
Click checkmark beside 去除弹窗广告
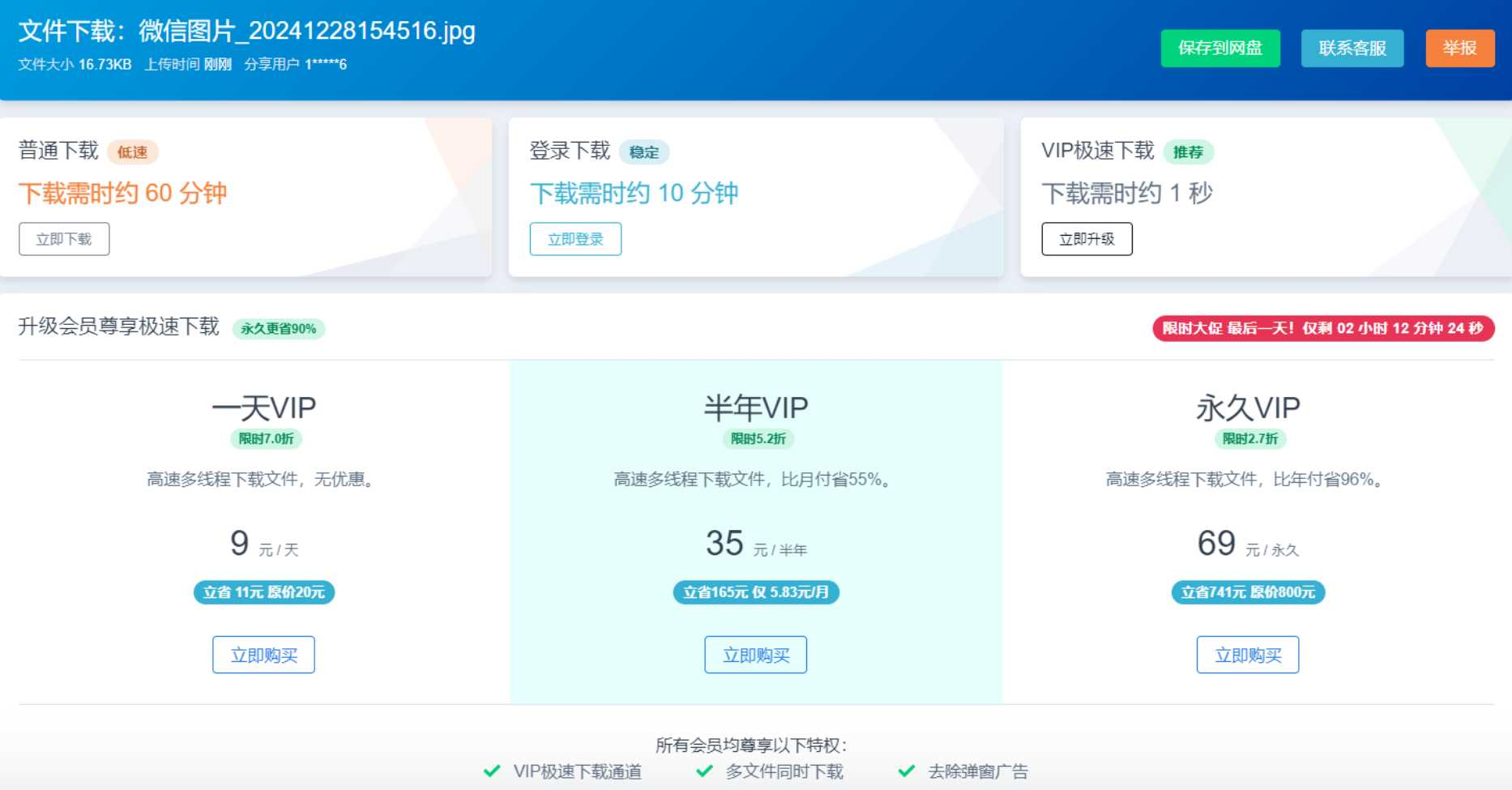coord(907,771)
